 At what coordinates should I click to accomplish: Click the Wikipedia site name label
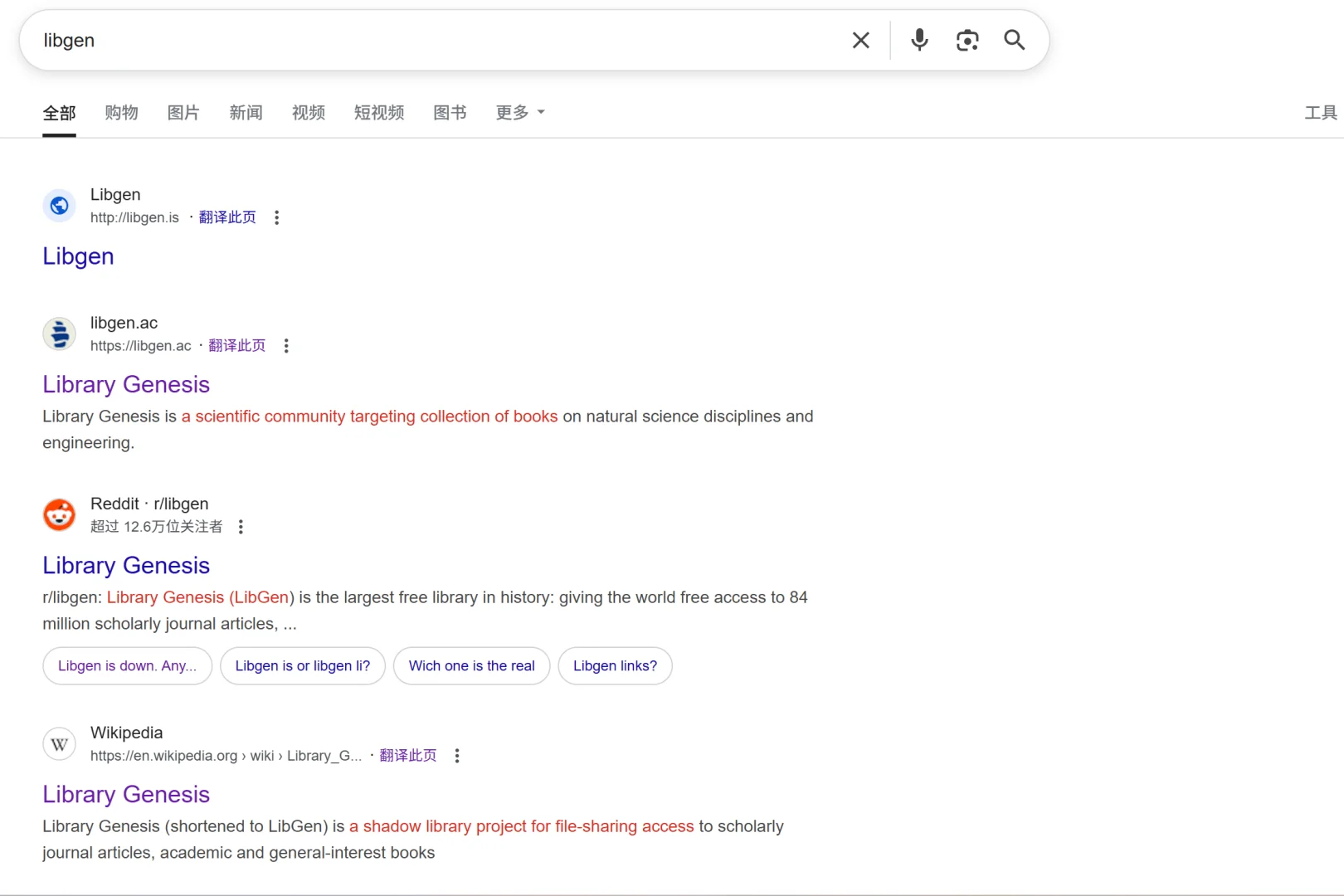(126, 733)
